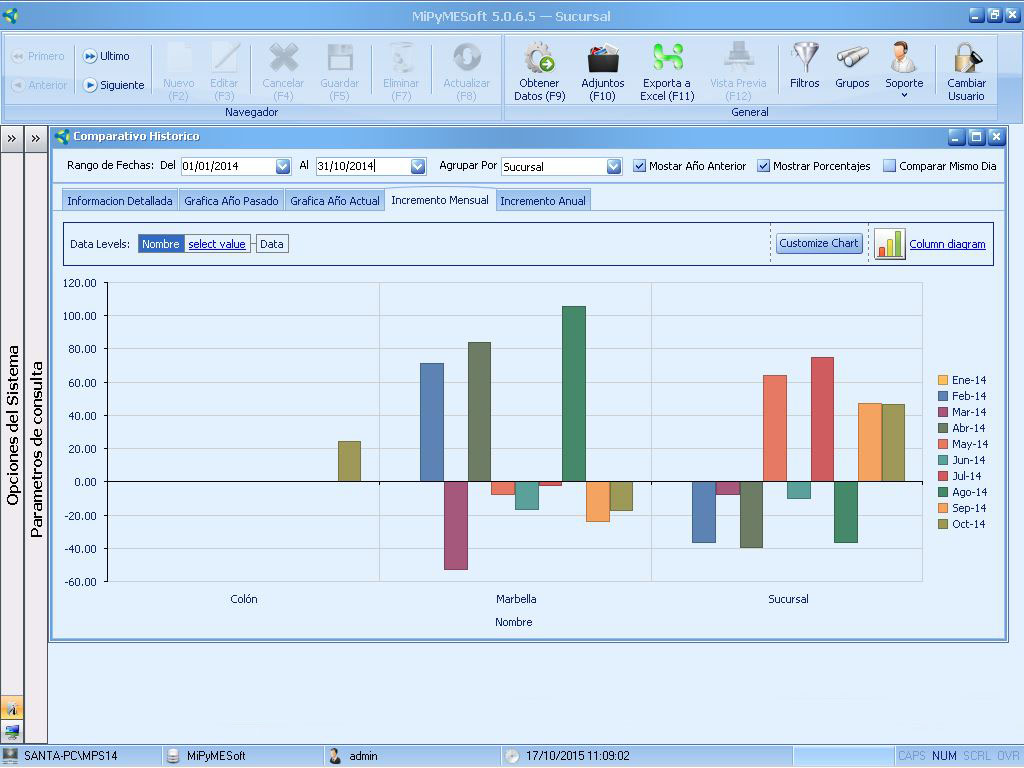Click the "17/10/2015 11:09:02" status bar text

point(578,756)
